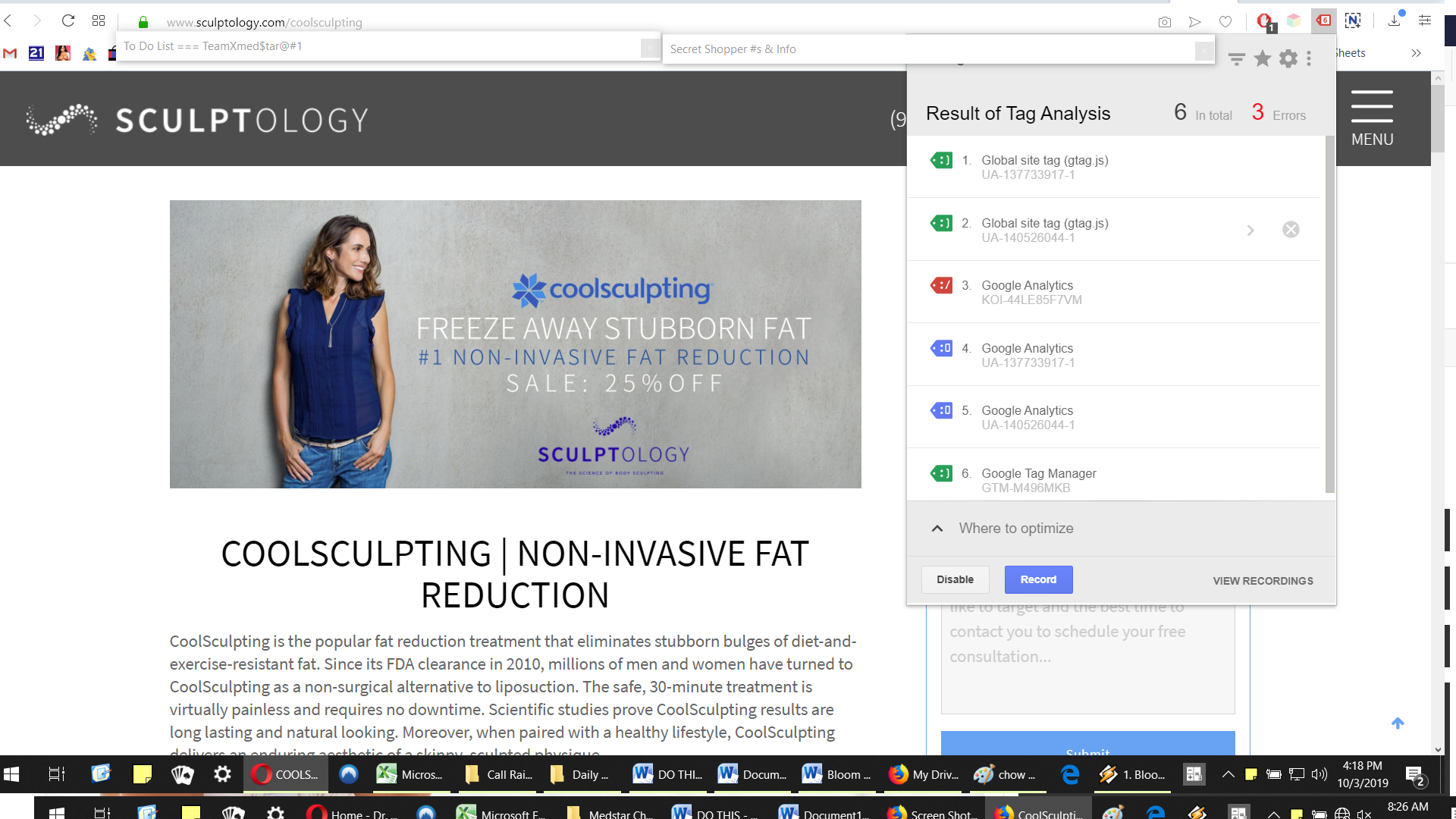
Task: Open the filter icon in Tag Assistant
Action: pos(1236,59)
